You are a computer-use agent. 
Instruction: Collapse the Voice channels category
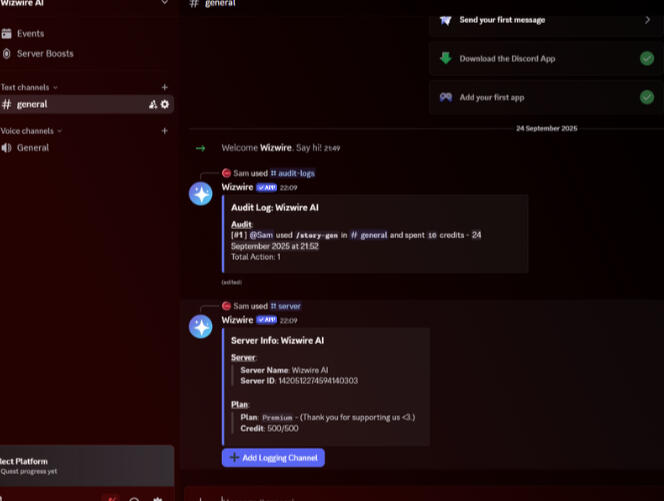click(x=31, y=131)
